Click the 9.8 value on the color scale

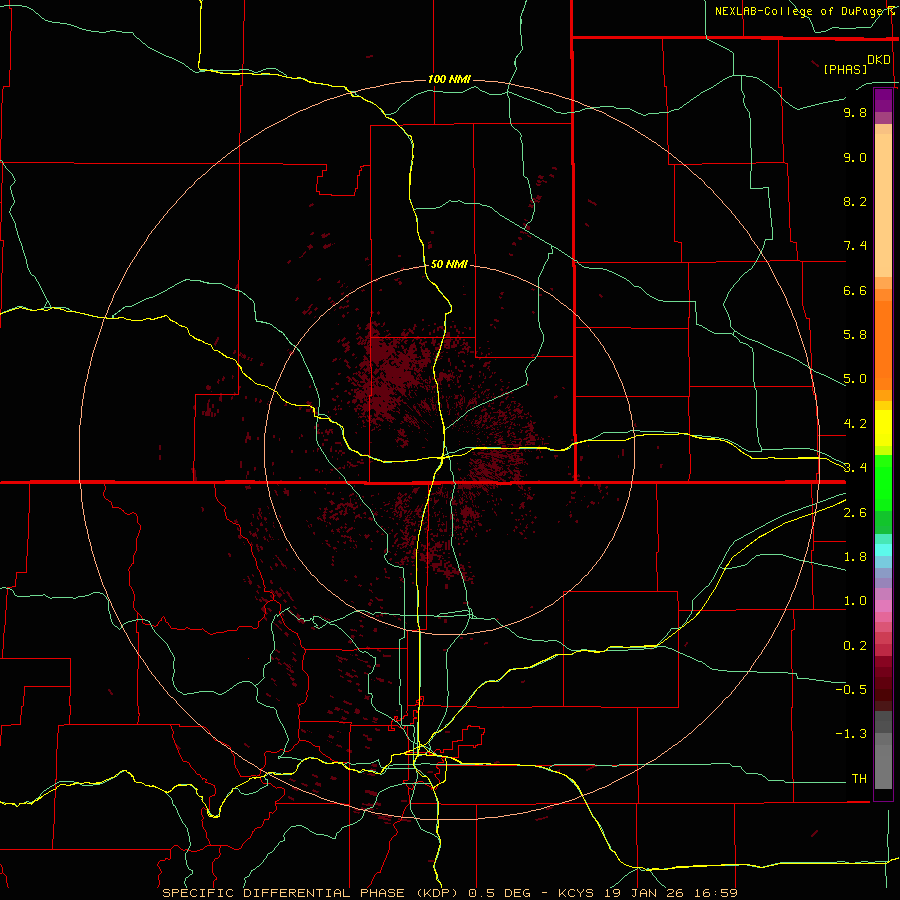855,112
